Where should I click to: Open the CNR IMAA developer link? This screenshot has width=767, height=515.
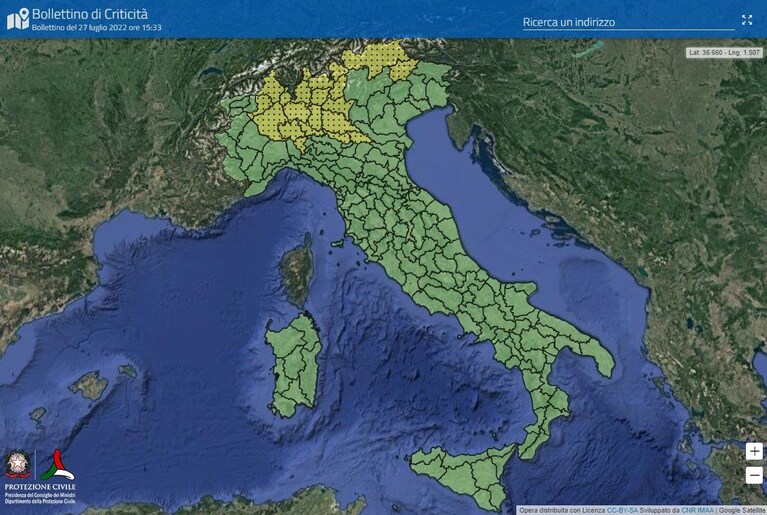698,510
